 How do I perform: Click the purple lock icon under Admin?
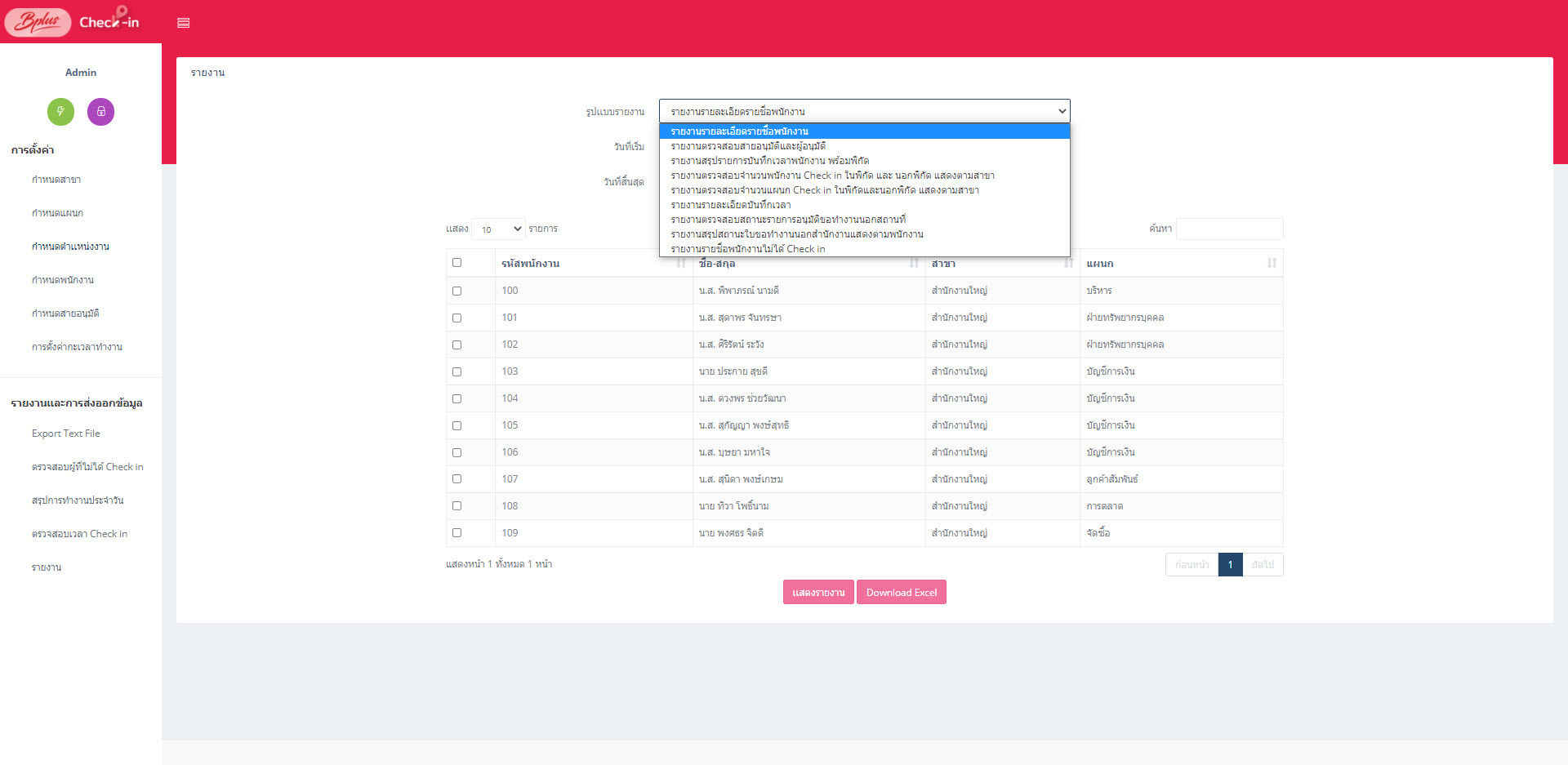click(x=100, y=112)
